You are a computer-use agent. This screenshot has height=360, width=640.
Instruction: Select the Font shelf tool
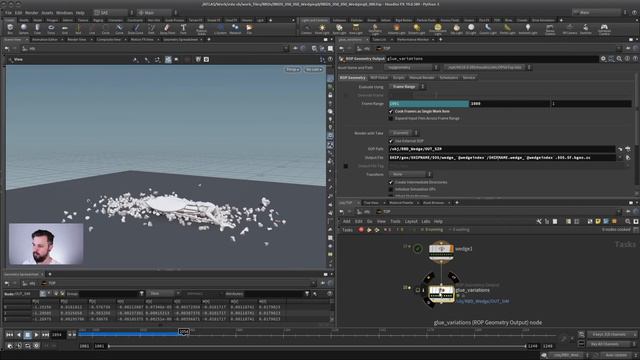[183, 29]
